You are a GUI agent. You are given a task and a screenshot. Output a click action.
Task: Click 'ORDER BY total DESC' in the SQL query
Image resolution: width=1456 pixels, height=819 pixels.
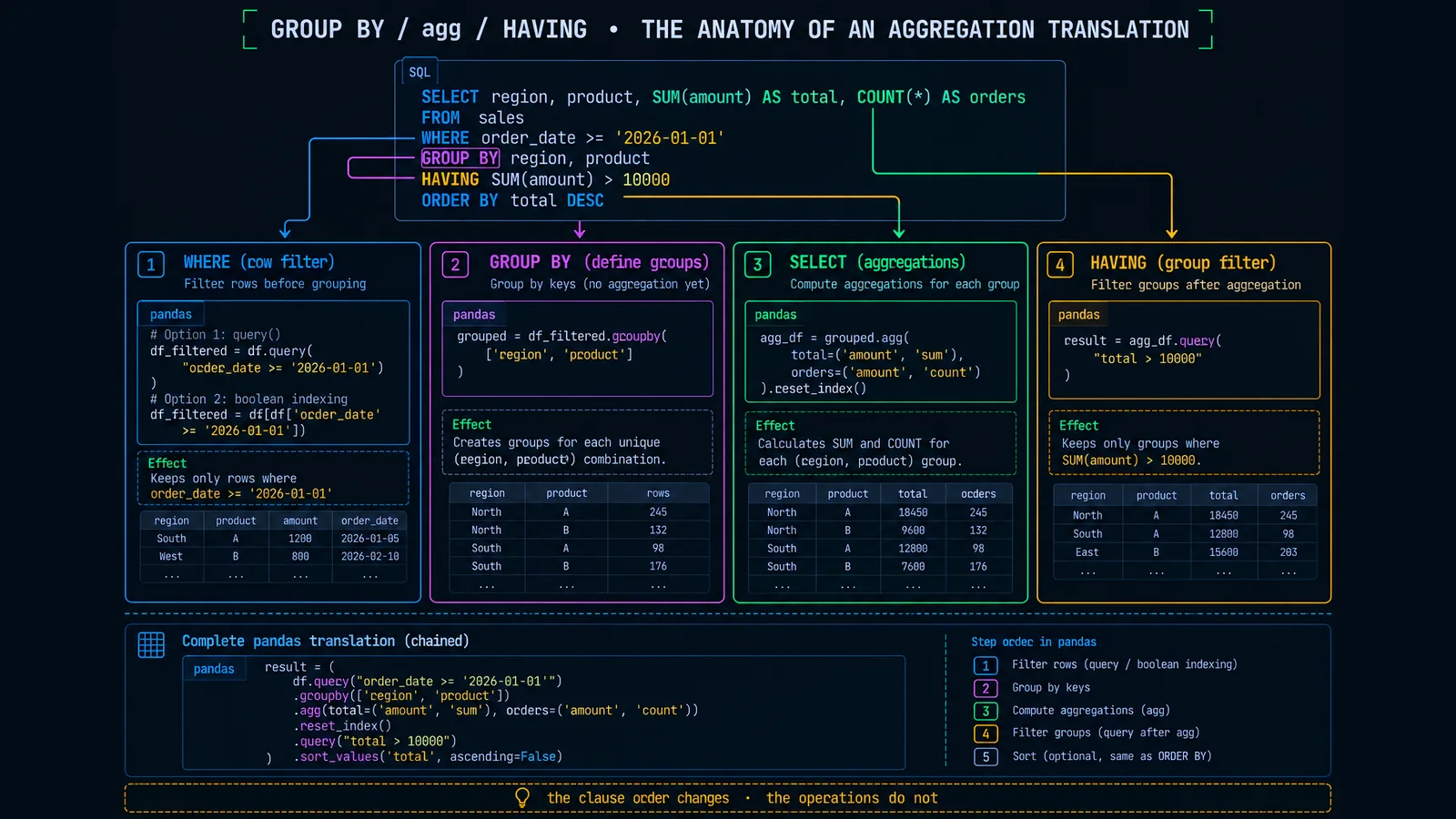coord(512,200)
